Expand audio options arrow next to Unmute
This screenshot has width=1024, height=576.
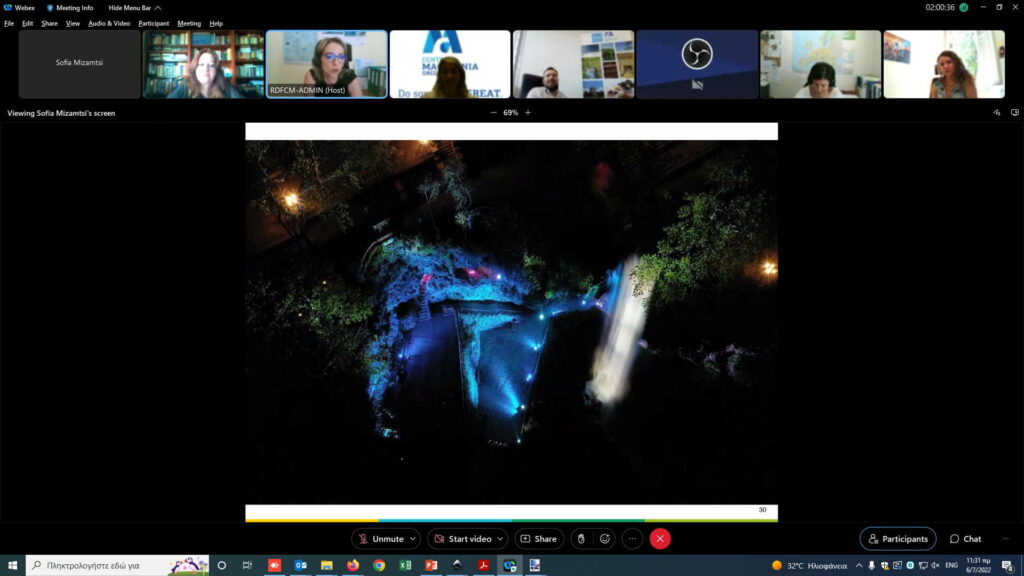pyautogui.click(x=413, y=539)
